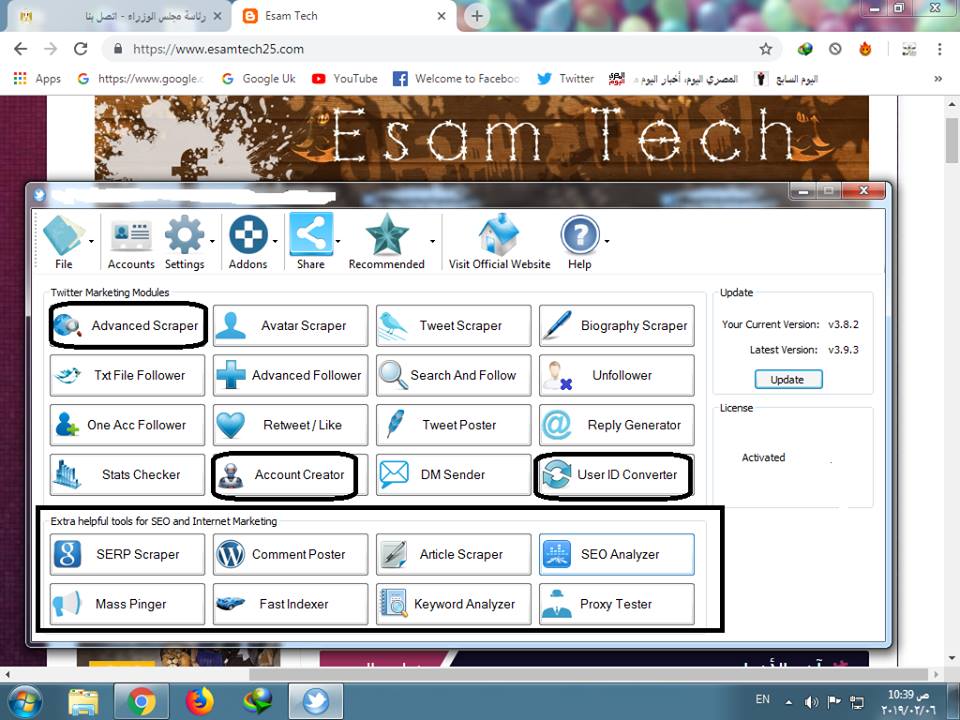Open Chrome three-dot menu

(x=940, y=49)
